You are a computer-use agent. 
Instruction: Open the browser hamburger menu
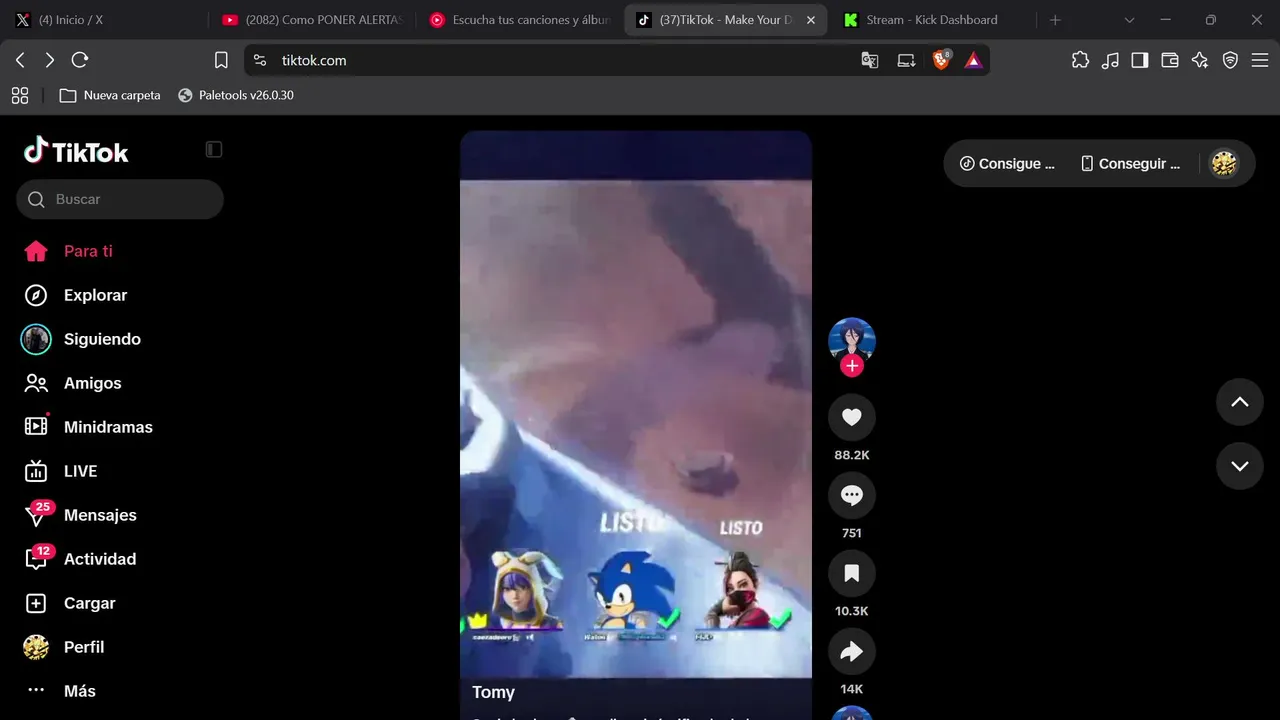pos(1259,60)
